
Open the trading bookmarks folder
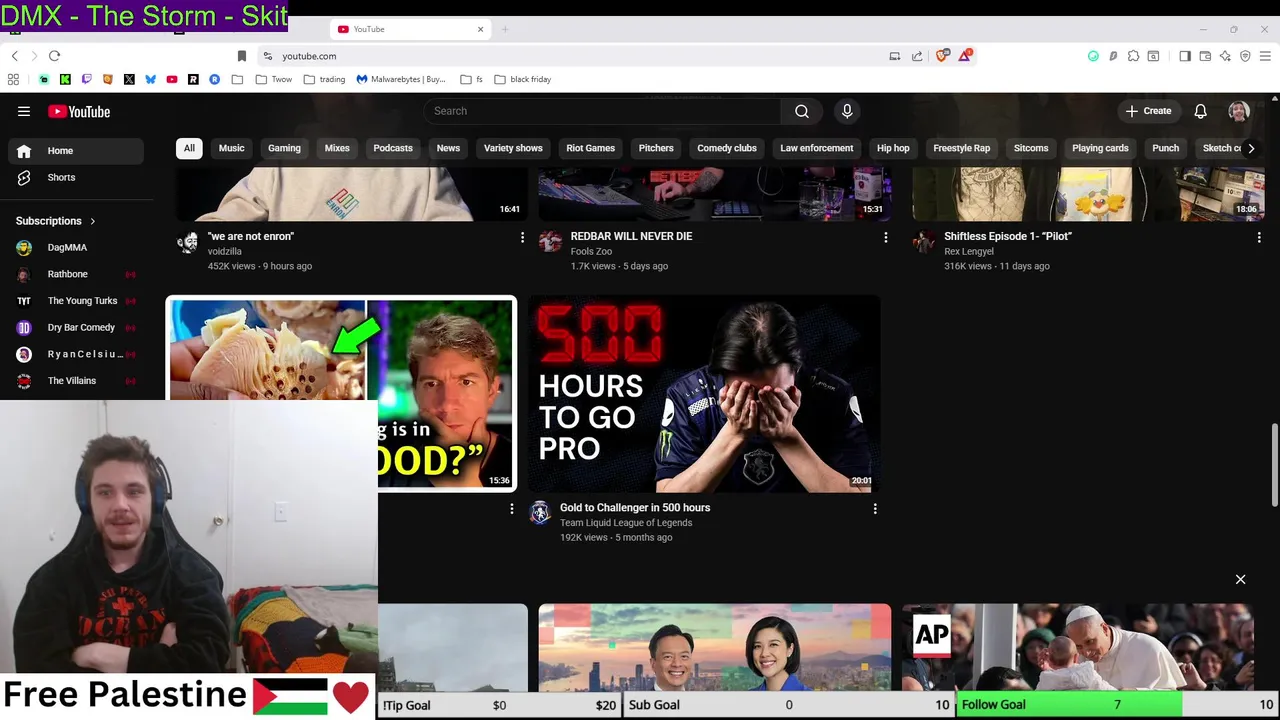[325, 79]
